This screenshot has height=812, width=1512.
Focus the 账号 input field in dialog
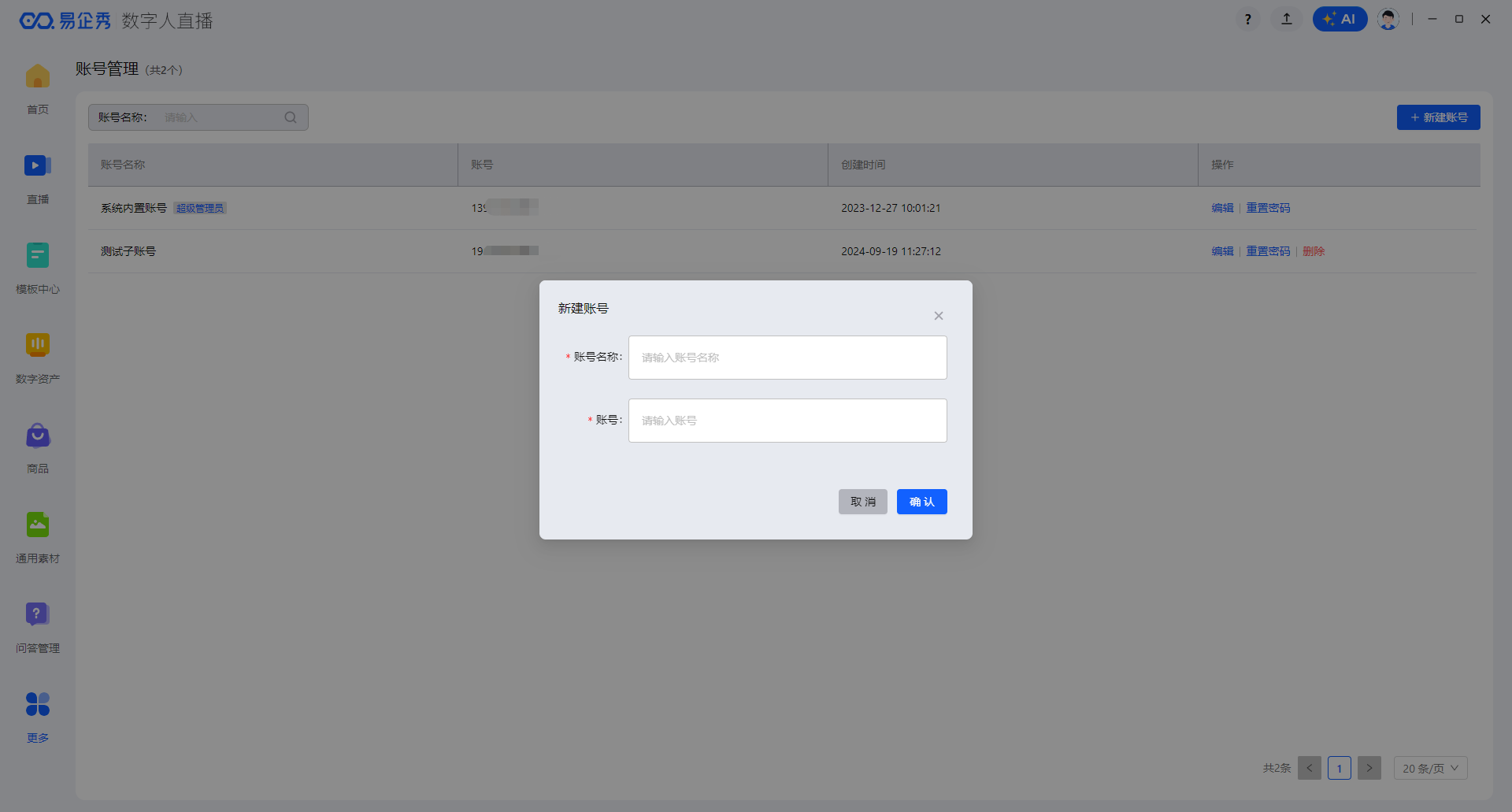click(787, 421)
